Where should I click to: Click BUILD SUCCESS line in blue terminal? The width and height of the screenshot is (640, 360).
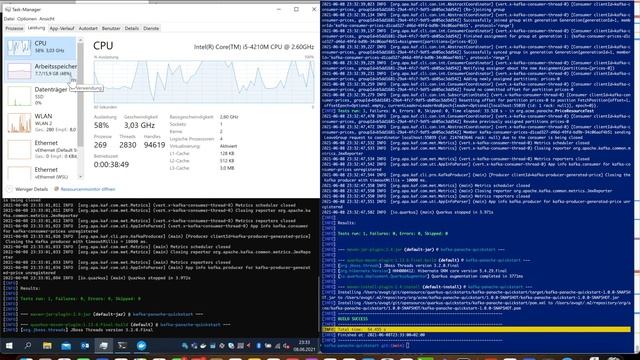coord(353,319)
